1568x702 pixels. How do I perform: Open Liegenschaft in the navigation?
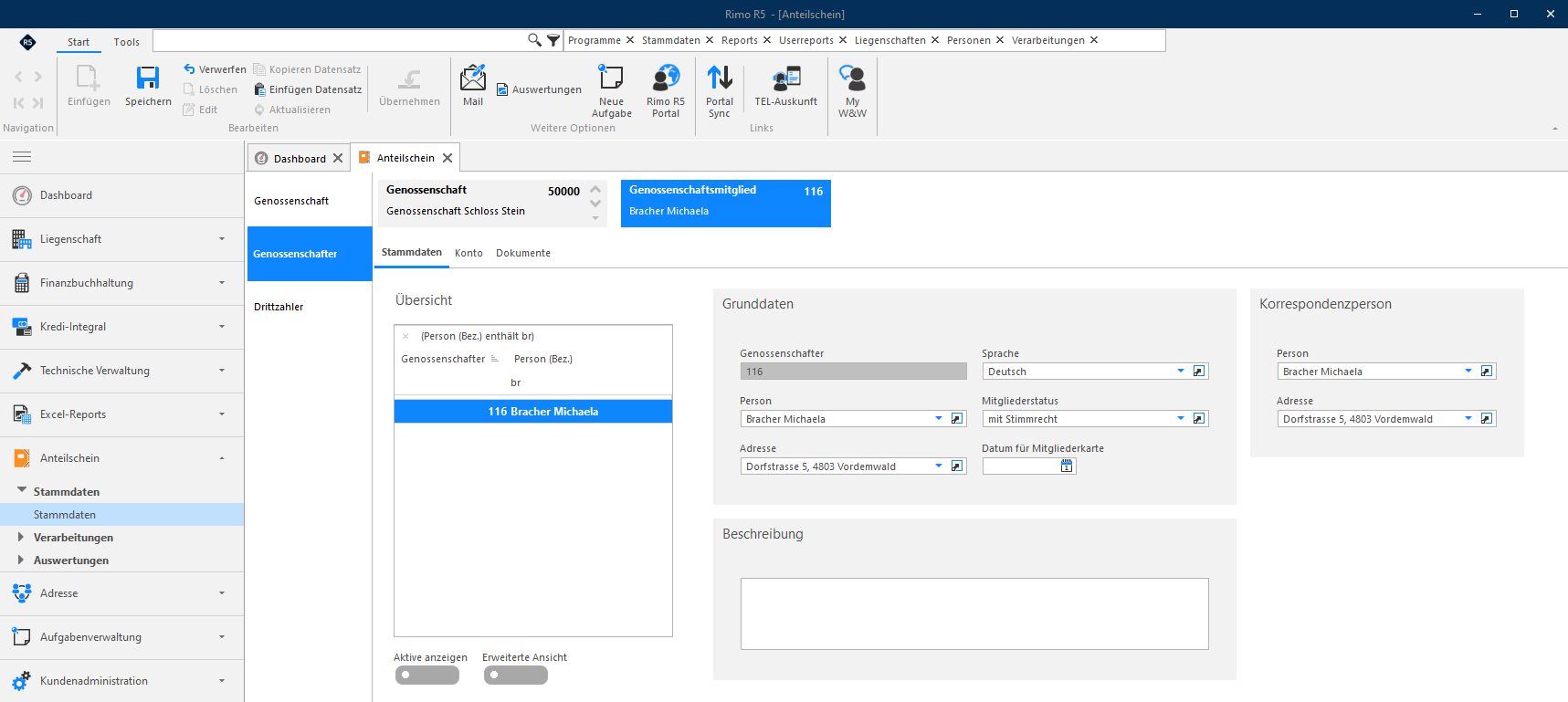[x=121, y=239]
